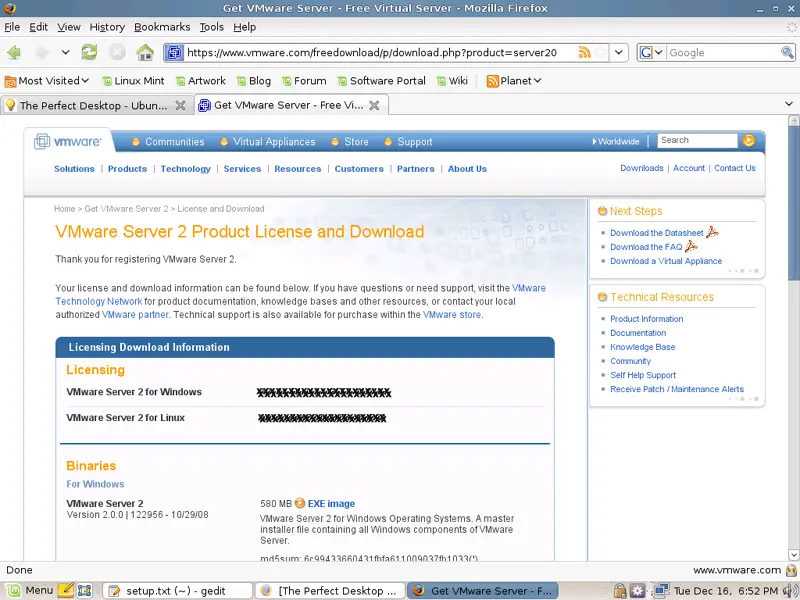Image resolution: width=800 pixels, height=600 pixels.
Task: Click the orange arrow icon before EXE image
Action: tap(299, 503)
